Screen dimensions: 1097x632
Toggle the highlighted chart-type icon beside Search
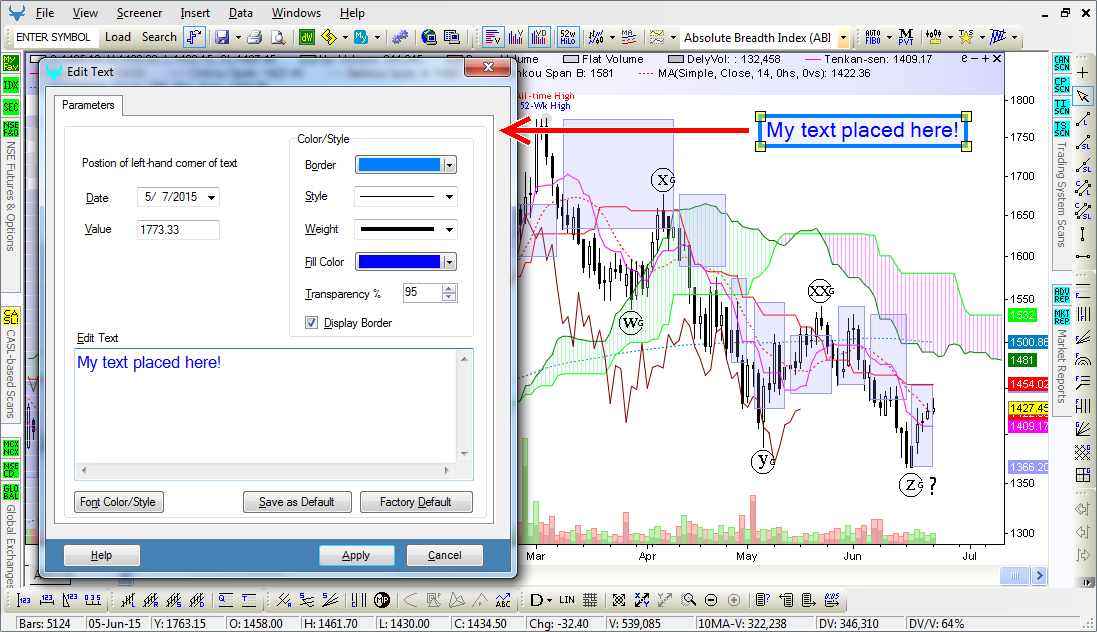pos(194,37)
